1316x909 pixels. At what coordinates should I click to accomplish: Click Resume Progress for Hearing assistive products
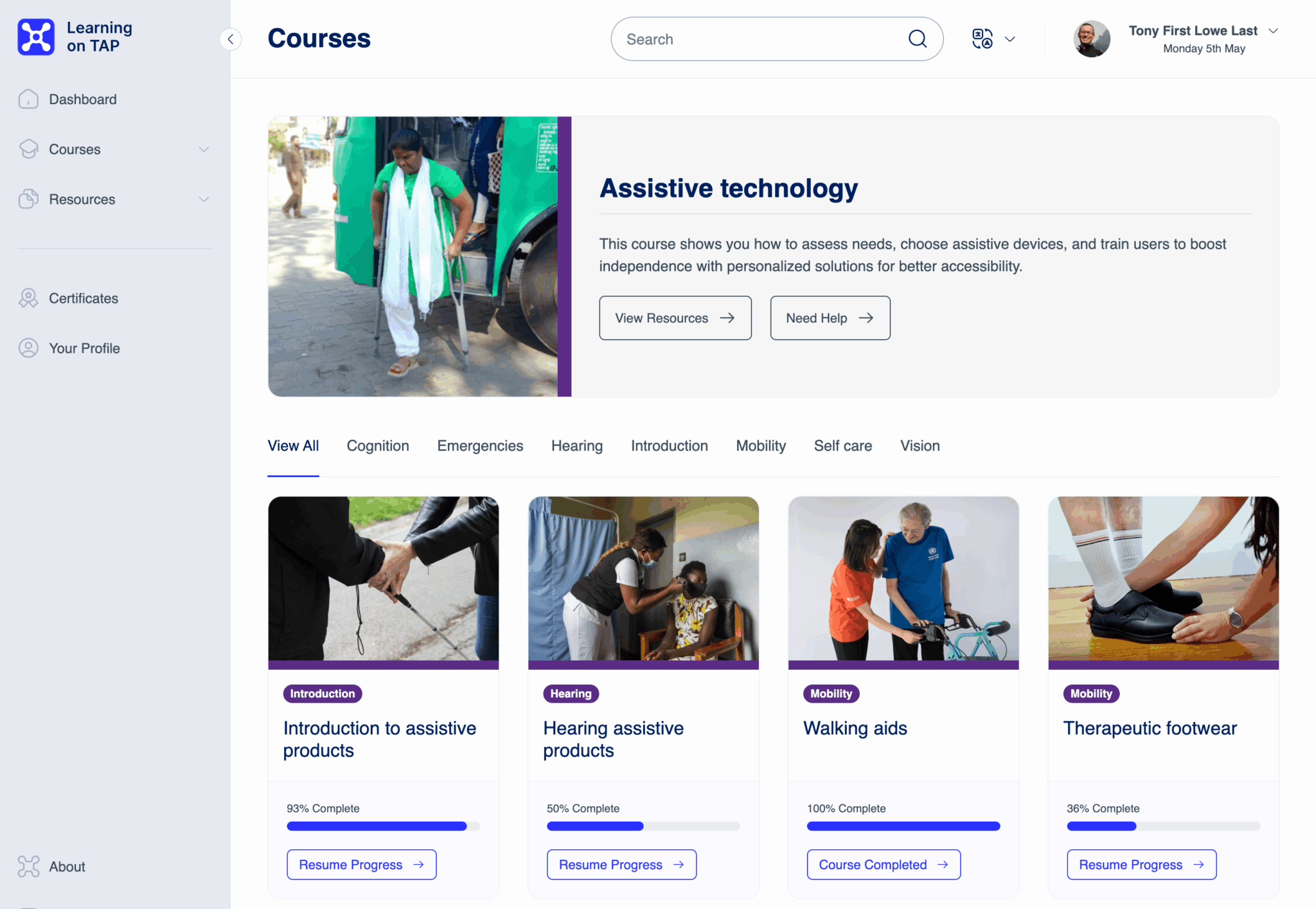coord(621,864)
